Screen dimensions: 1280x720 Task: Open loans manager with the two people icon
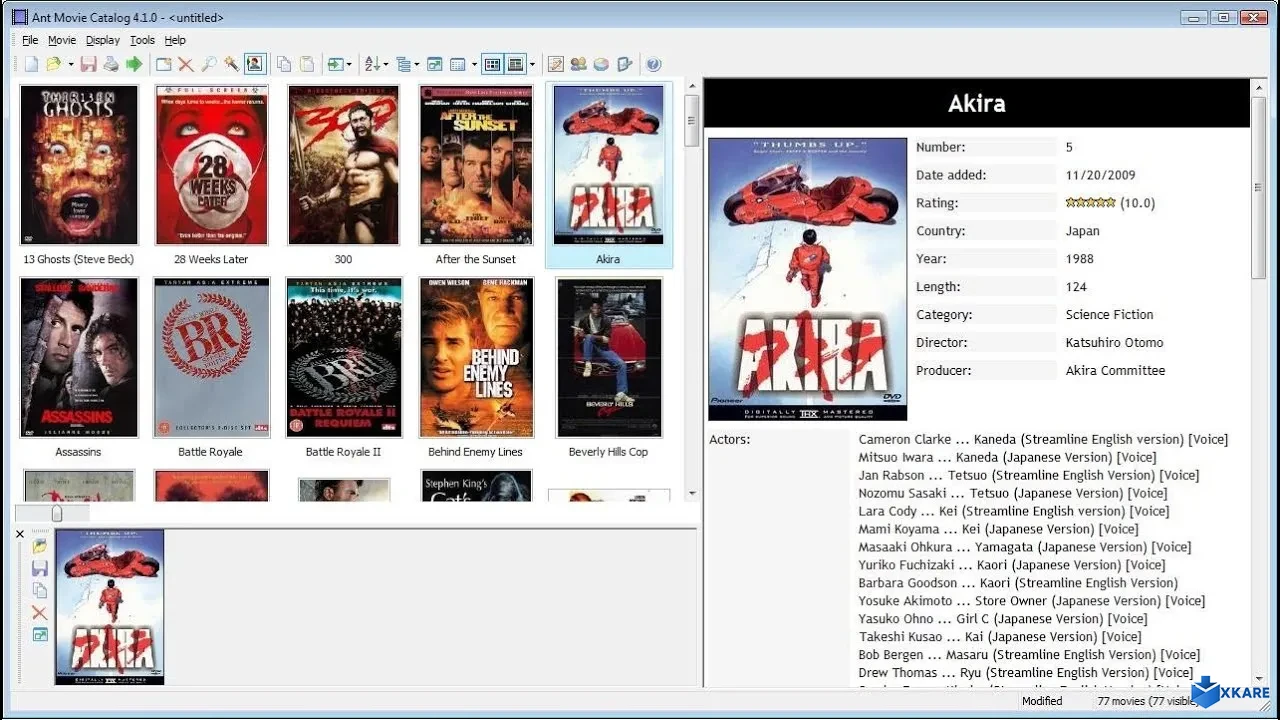tap(579, 64)
